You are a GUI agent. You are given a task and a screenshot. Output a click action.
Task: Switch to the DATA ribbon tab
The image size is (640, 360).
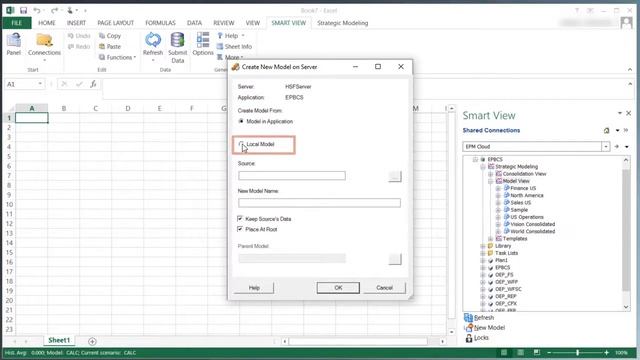pos(194,23)
